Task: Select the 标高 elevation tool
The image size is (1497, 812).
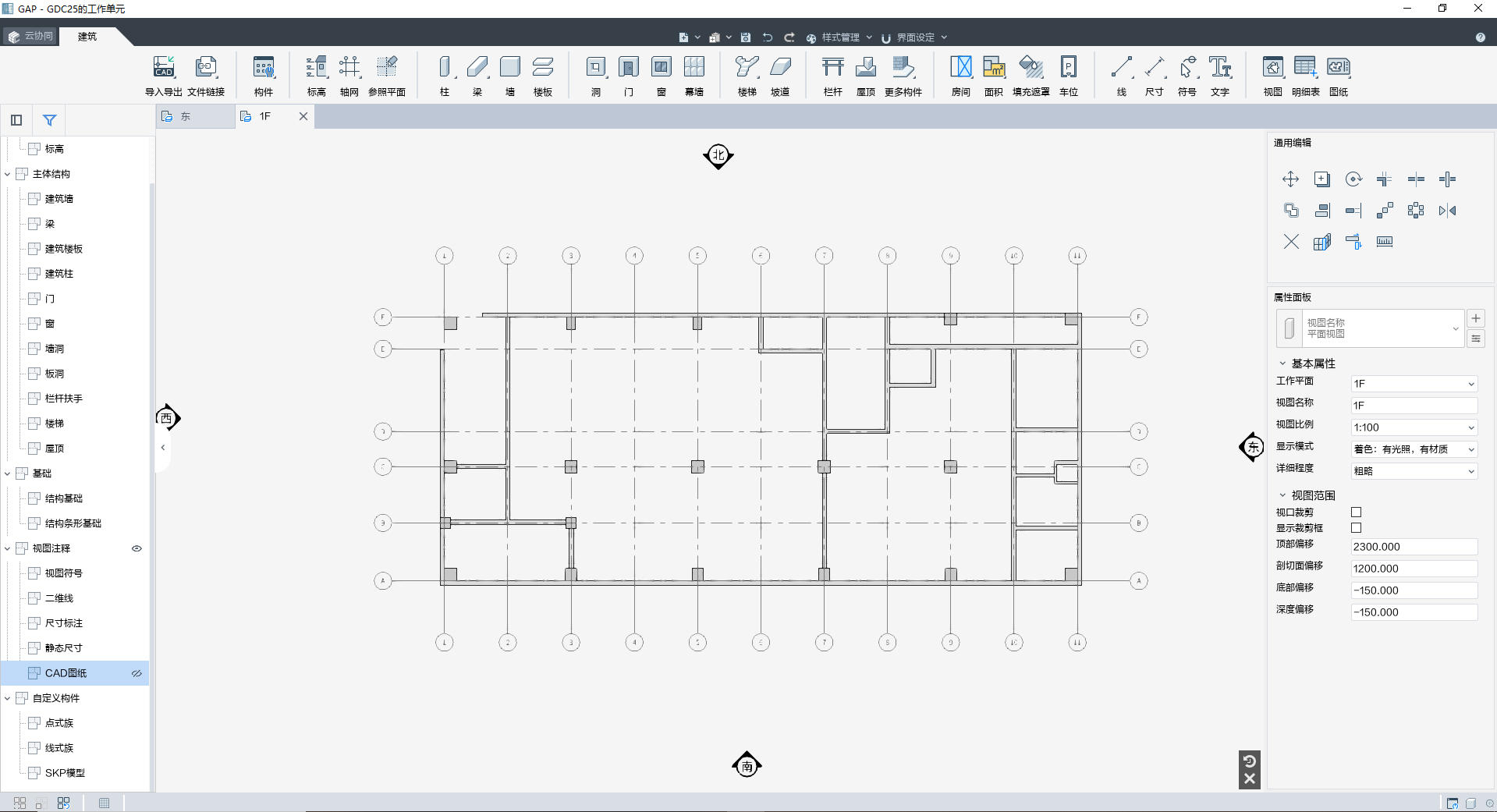Action: click(316, 76)
